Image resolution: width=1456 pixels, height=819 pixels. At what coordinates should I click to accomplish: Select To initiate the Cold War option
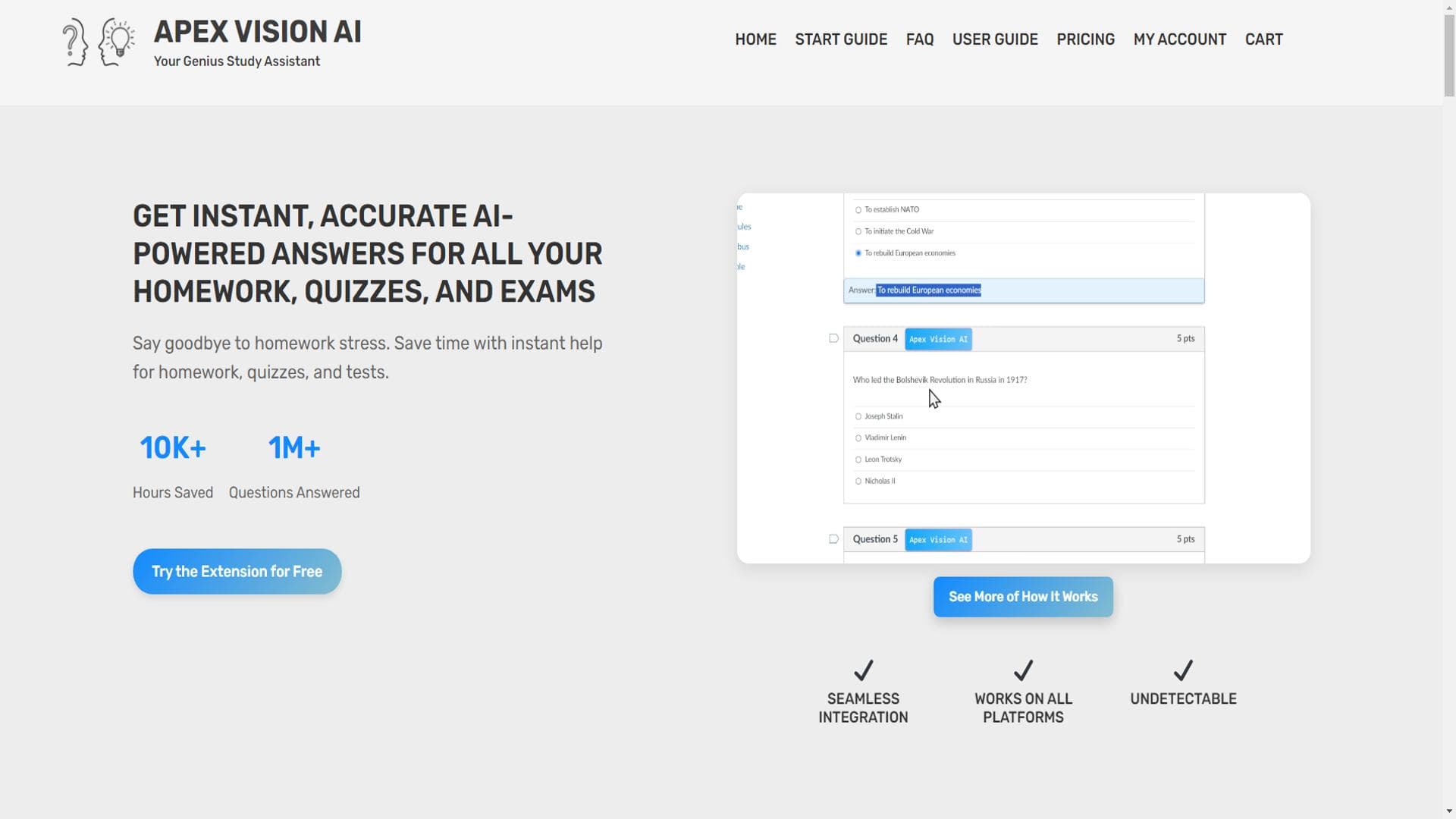[858, 231]
